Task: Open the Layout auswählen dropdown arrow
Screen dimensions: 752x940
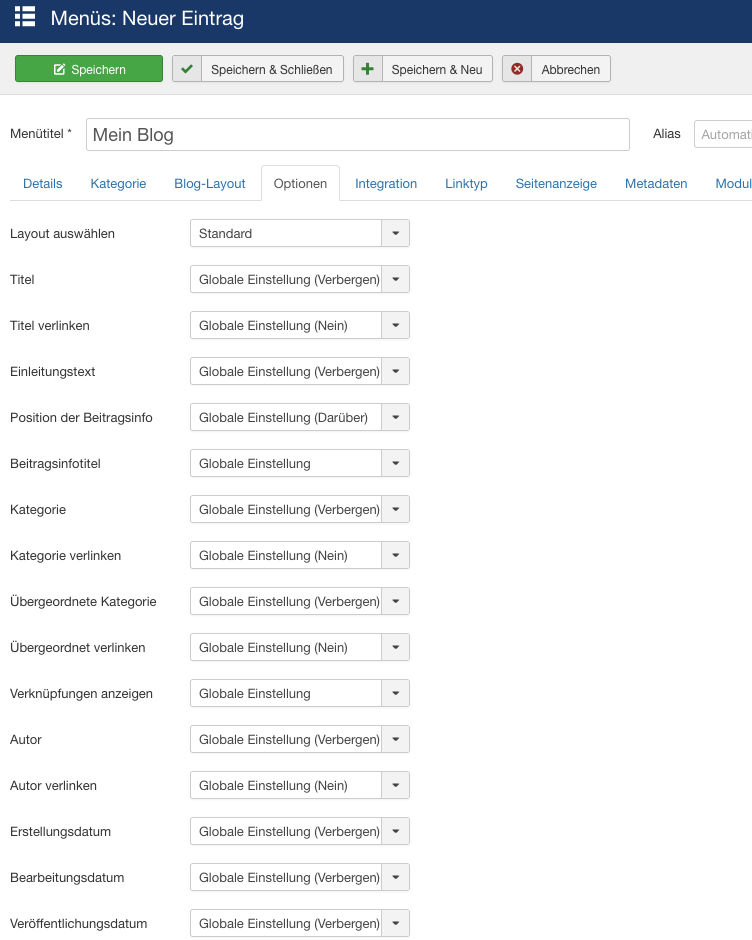Action: [x=395, y=233]
